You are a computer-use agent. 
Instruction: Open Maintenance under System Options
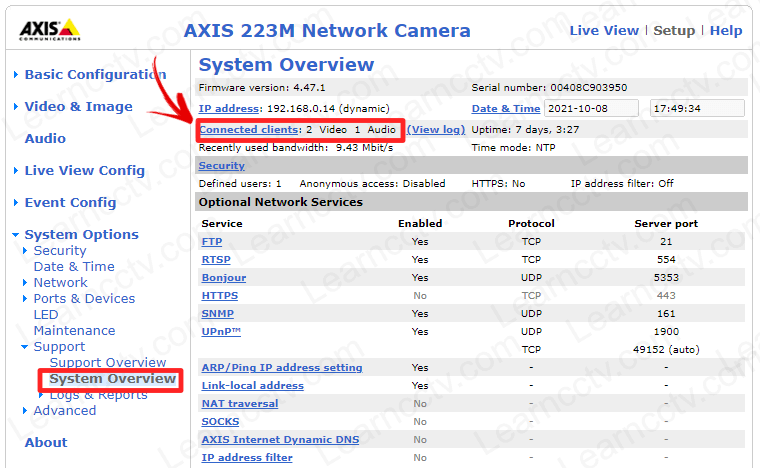pos(74,331)
